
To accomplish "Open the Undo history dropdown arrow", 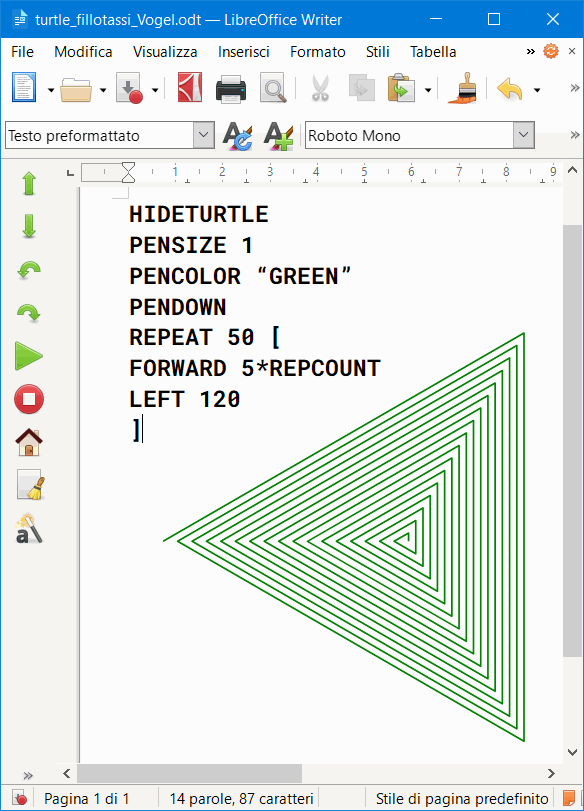I will pyautogui.click(x=537, y=90).
